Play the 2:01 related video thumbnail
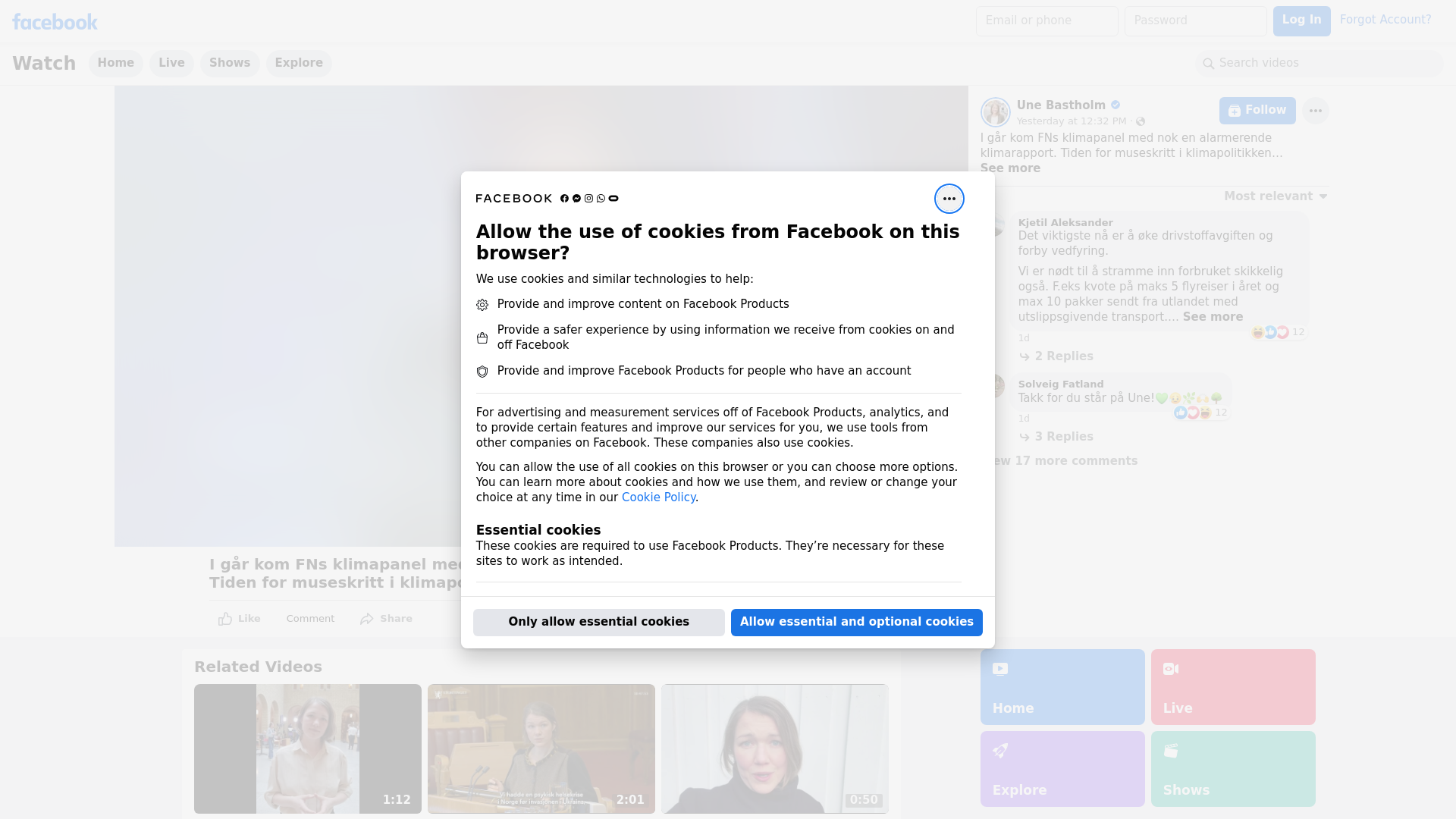The width and height of the screenshot is (1456, 819). (541, 748)
